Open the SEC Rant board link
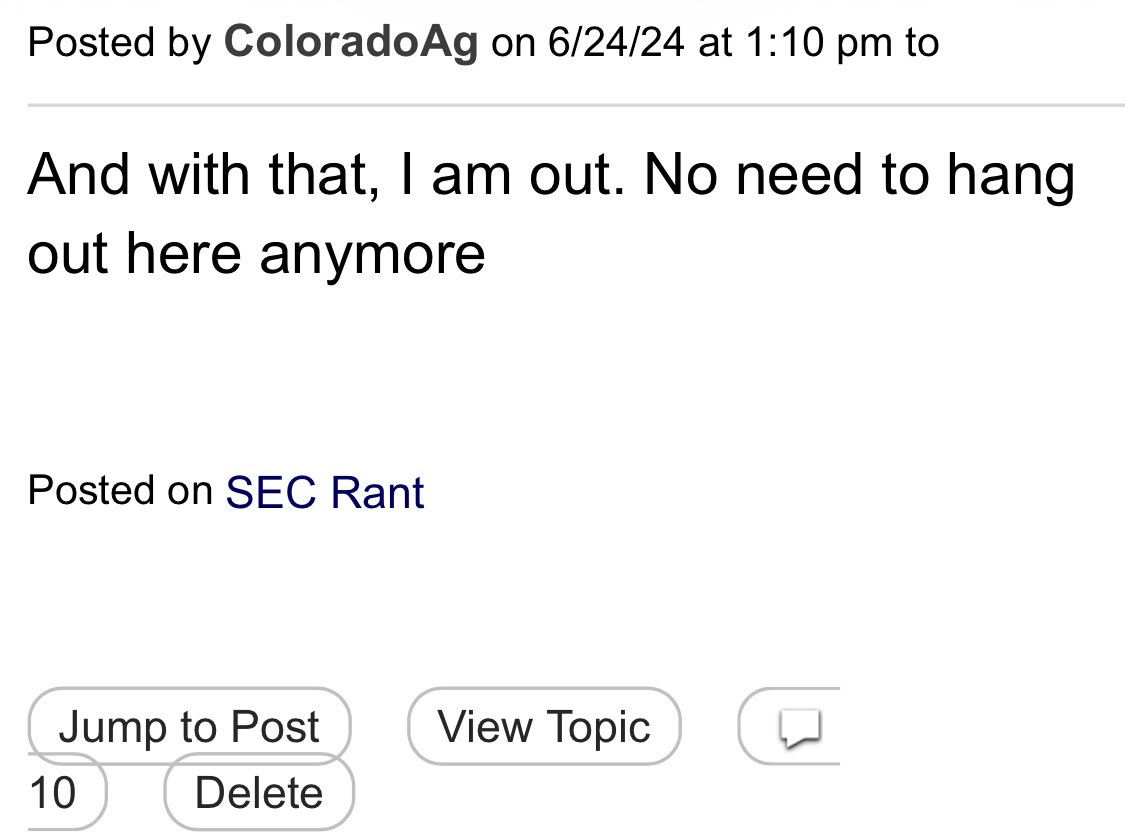1125x834 pixels. [325, 492]
